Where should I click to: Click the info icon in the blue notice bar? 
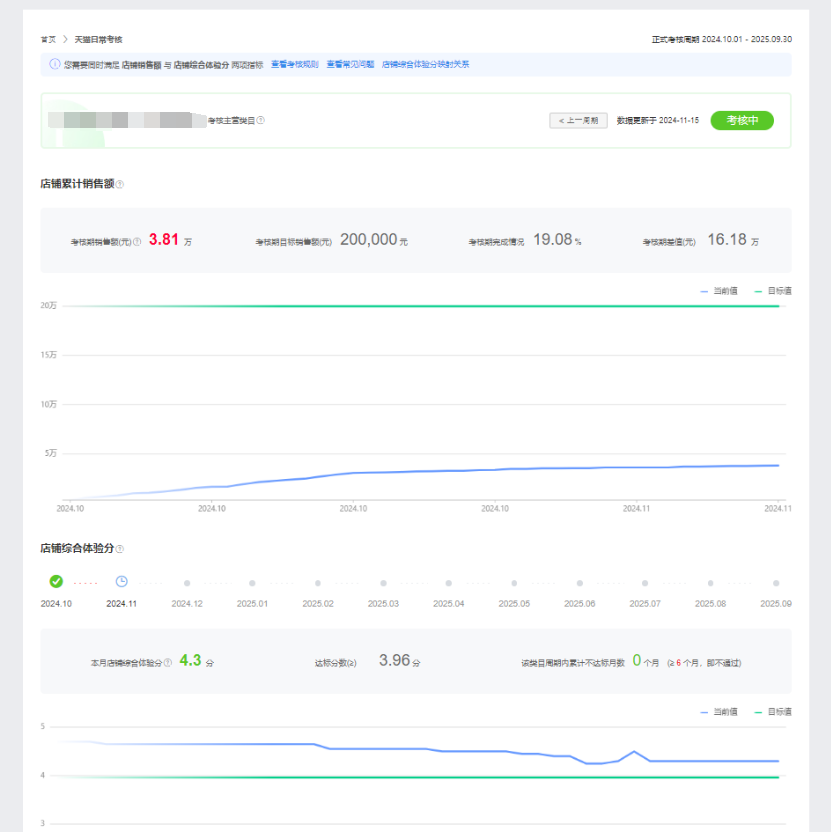(x=54, y=65)
